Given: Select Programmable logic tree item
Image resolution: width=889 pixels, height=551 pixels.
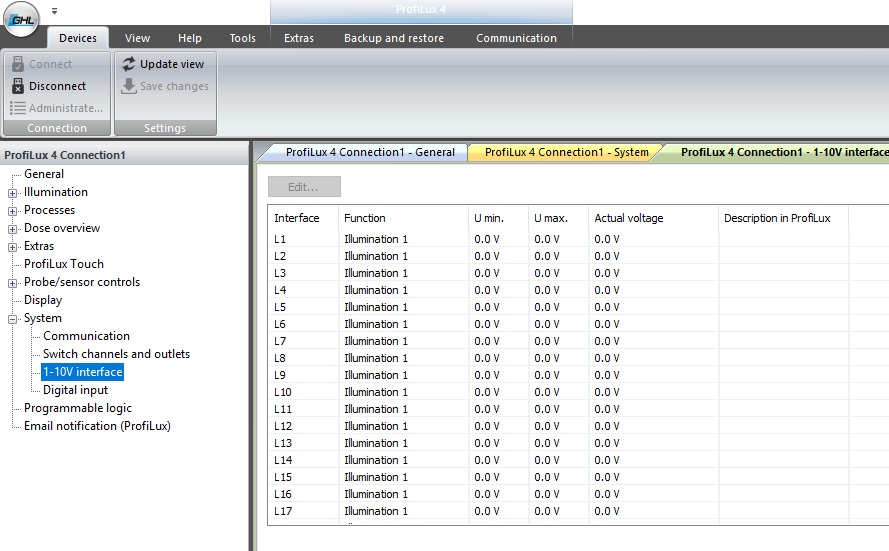Looking at the screenshot, I should (x=78, y=408).
